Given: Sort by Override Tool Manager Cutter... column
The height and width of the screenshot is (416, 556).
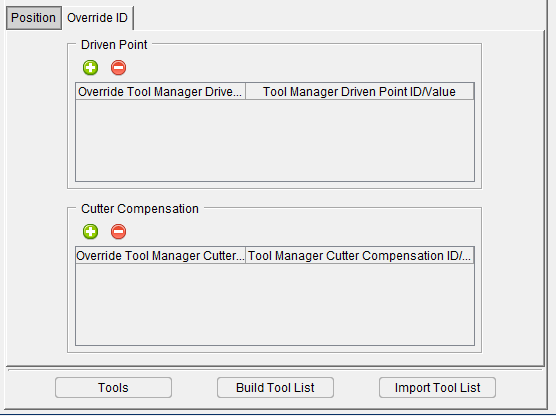Looking at the screenshot, I should (x=160, y=256).
